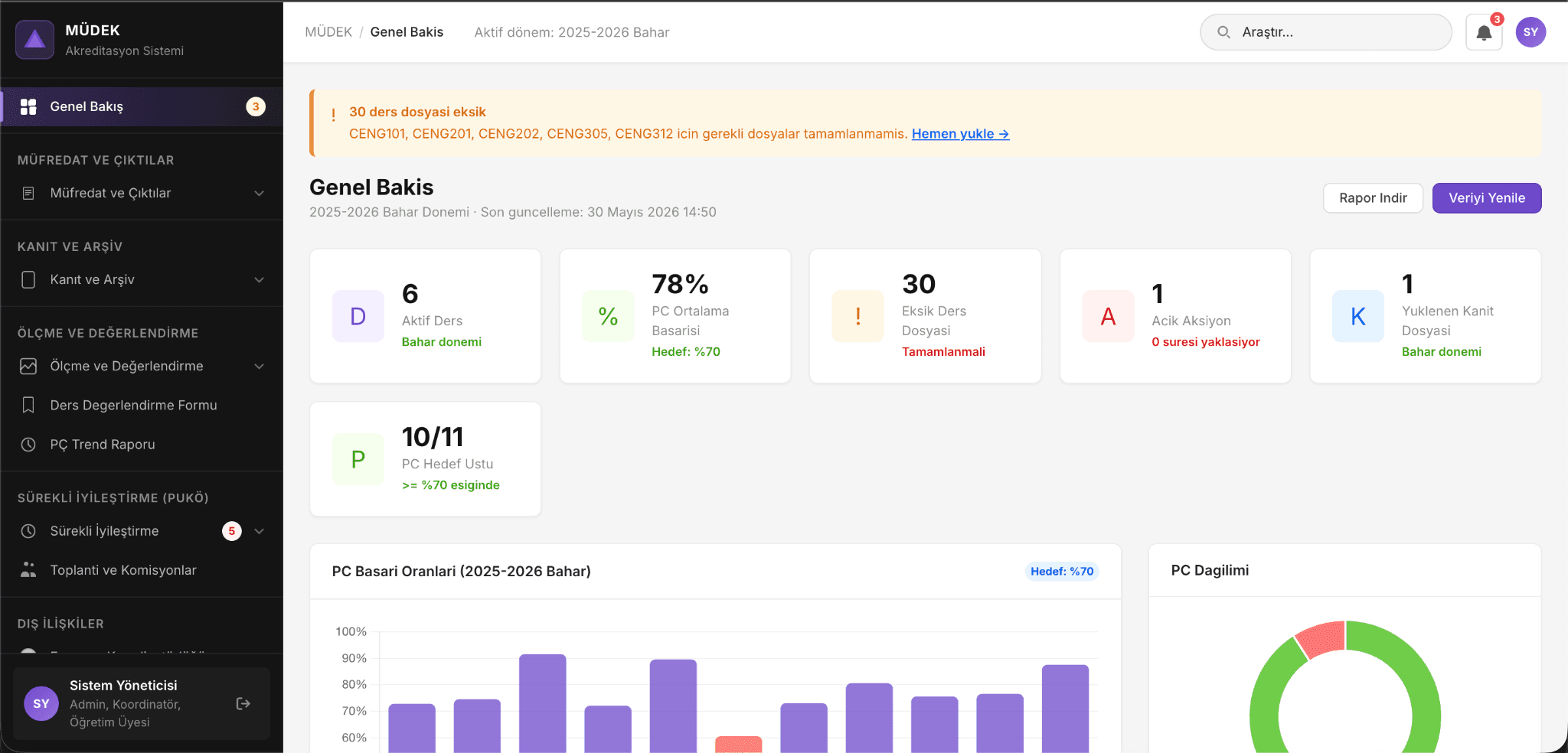Click the PÇ Trend Raporu clock icon

point(28,445)
